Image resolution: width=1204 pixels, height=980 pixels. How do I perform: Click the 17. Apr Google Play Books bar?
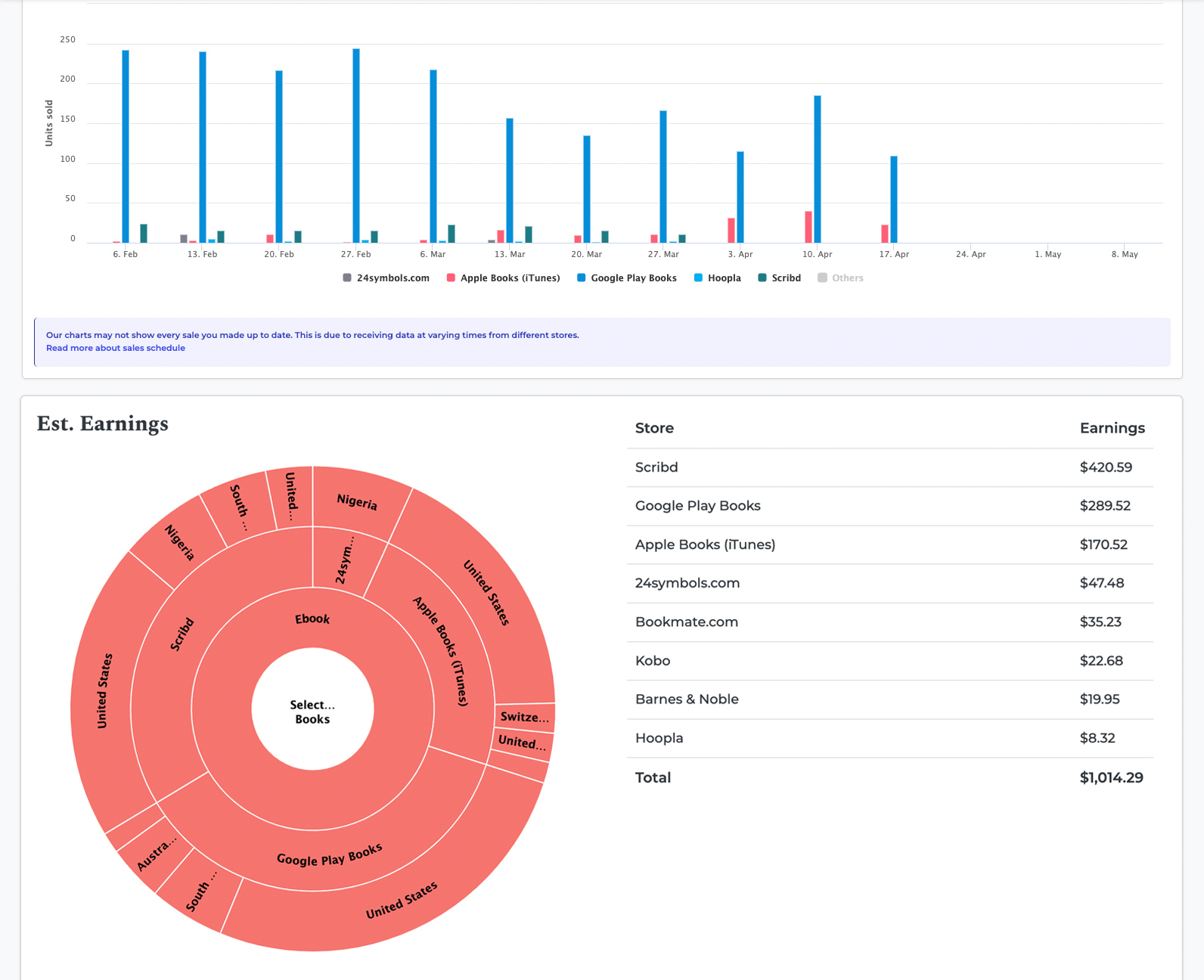coord(894,200)
